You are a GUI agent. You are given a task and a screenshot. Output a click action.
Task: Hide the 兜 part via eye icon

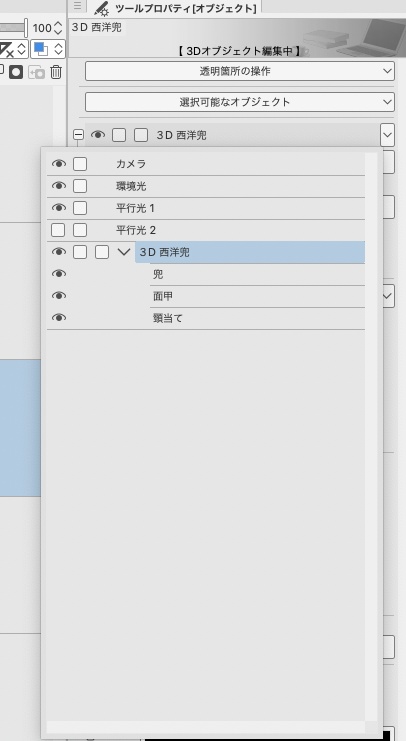point(59,274)
